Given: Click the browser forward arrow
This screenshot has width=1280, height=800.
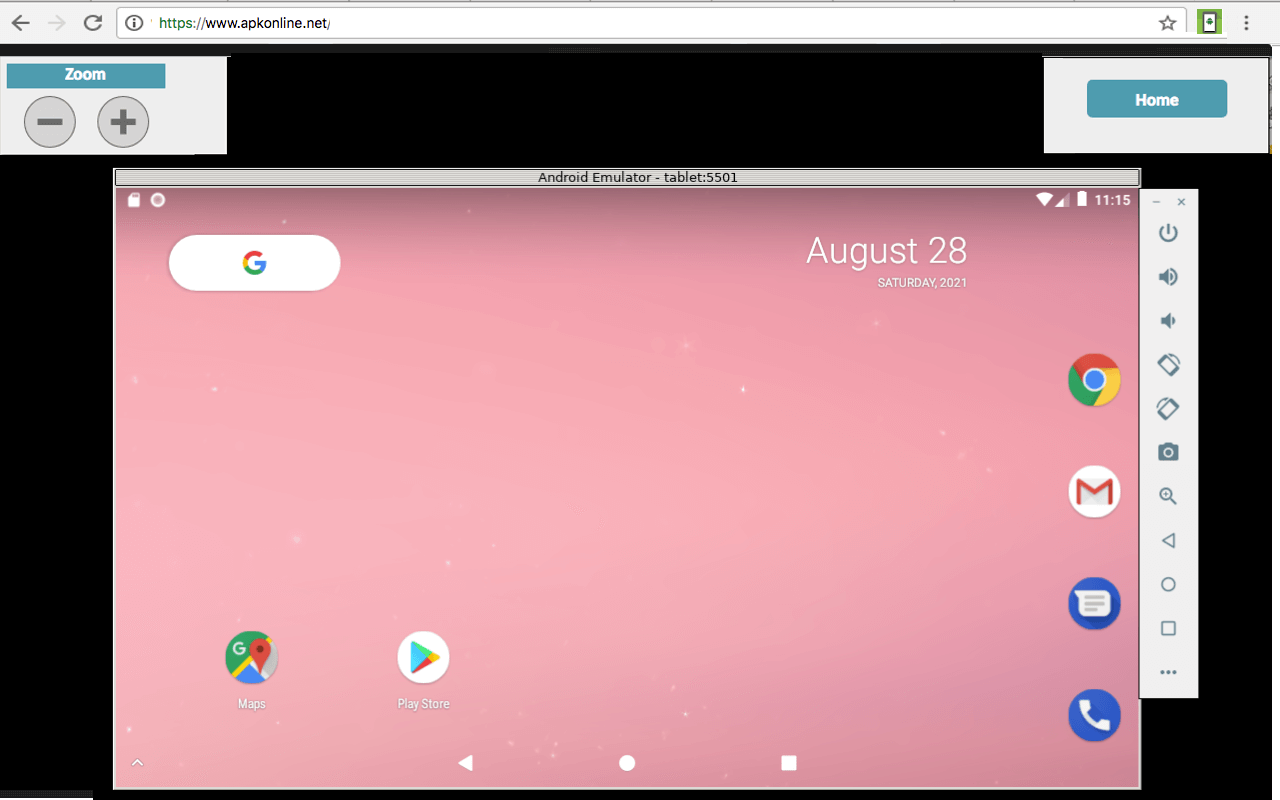Looking at the screenshot, I should click(x=57, y=23).
